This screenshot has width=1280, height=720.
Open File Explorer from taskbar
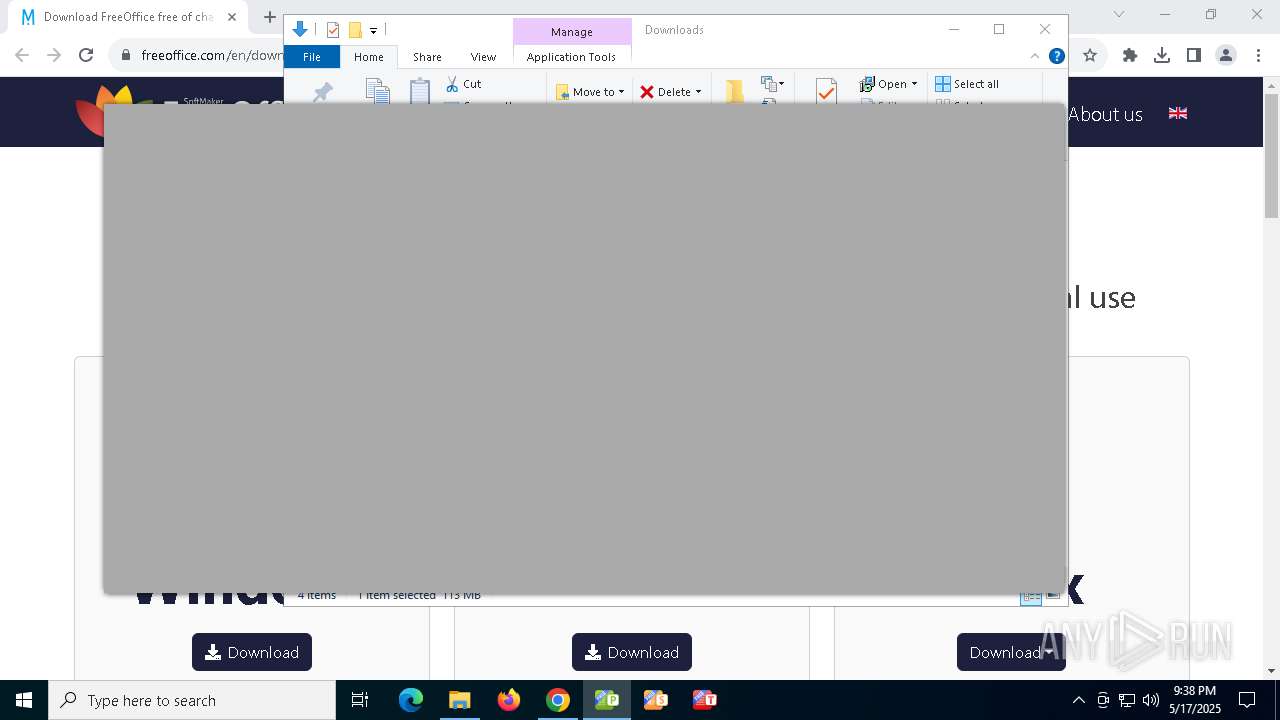point(460,700)
